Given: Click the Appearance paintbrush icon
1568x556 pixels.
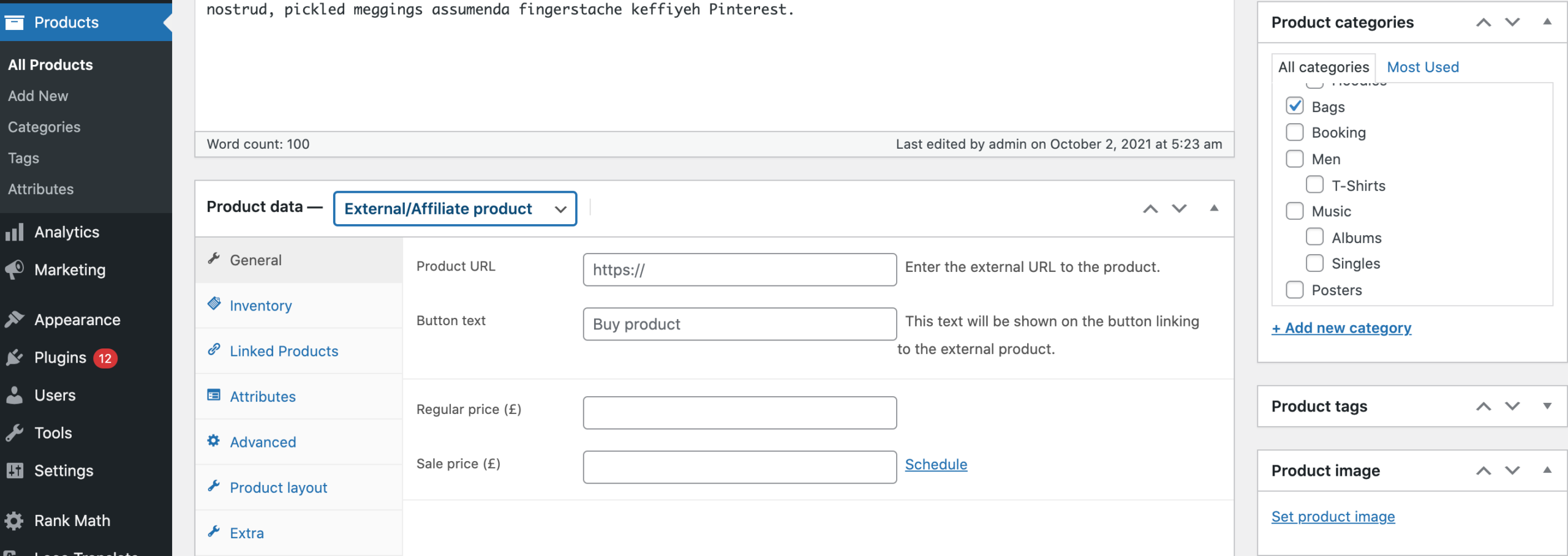Looking at the screenshot, I should pyautogui.click(x=15, y=320).
